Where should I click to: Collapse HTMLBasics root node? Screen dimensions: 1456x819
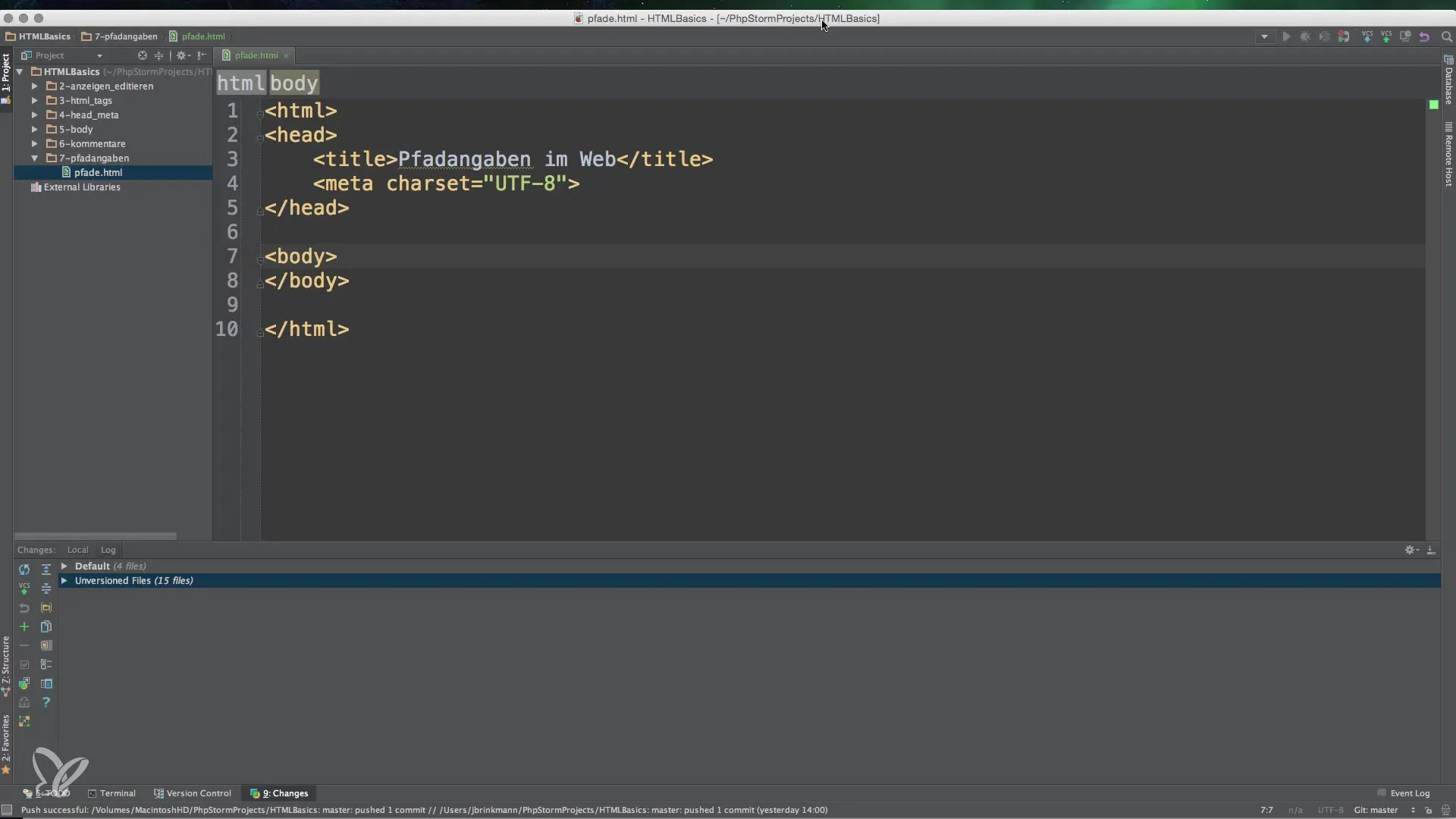click(20, 72)
